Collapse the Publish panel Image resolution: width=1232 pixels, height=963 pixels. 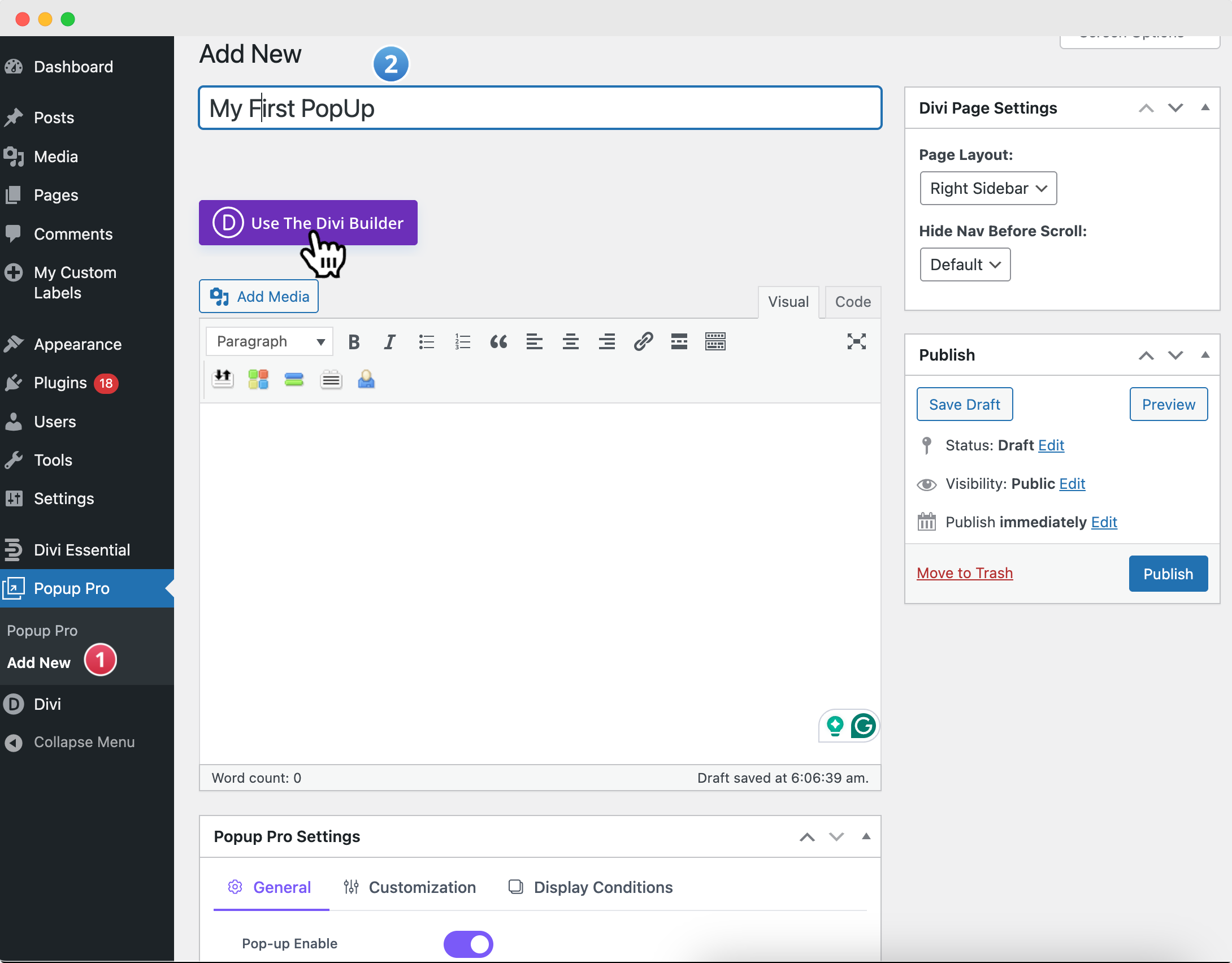pyautogui.click(x=1205, y=355)
